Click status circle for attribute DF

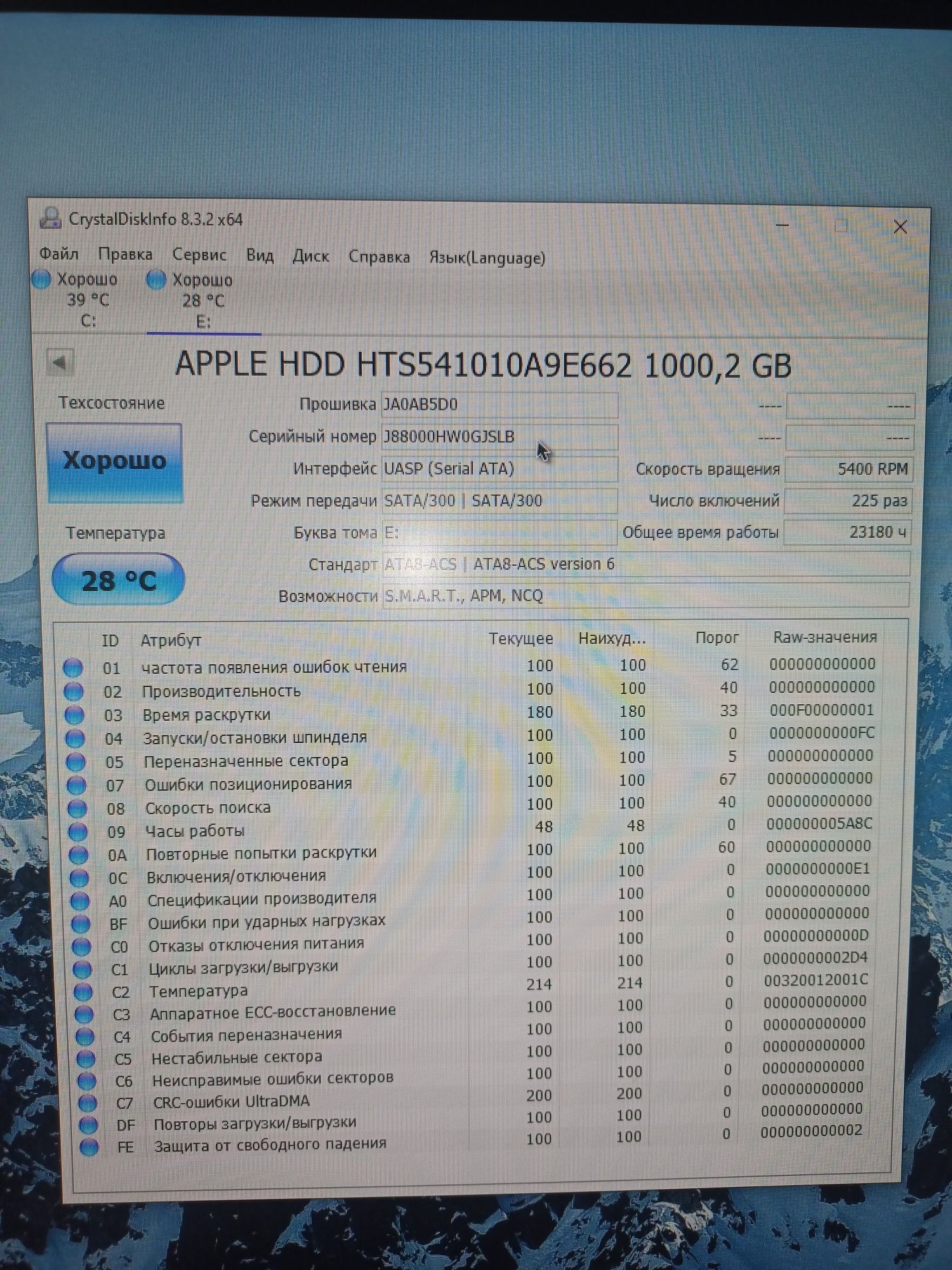88,1125
